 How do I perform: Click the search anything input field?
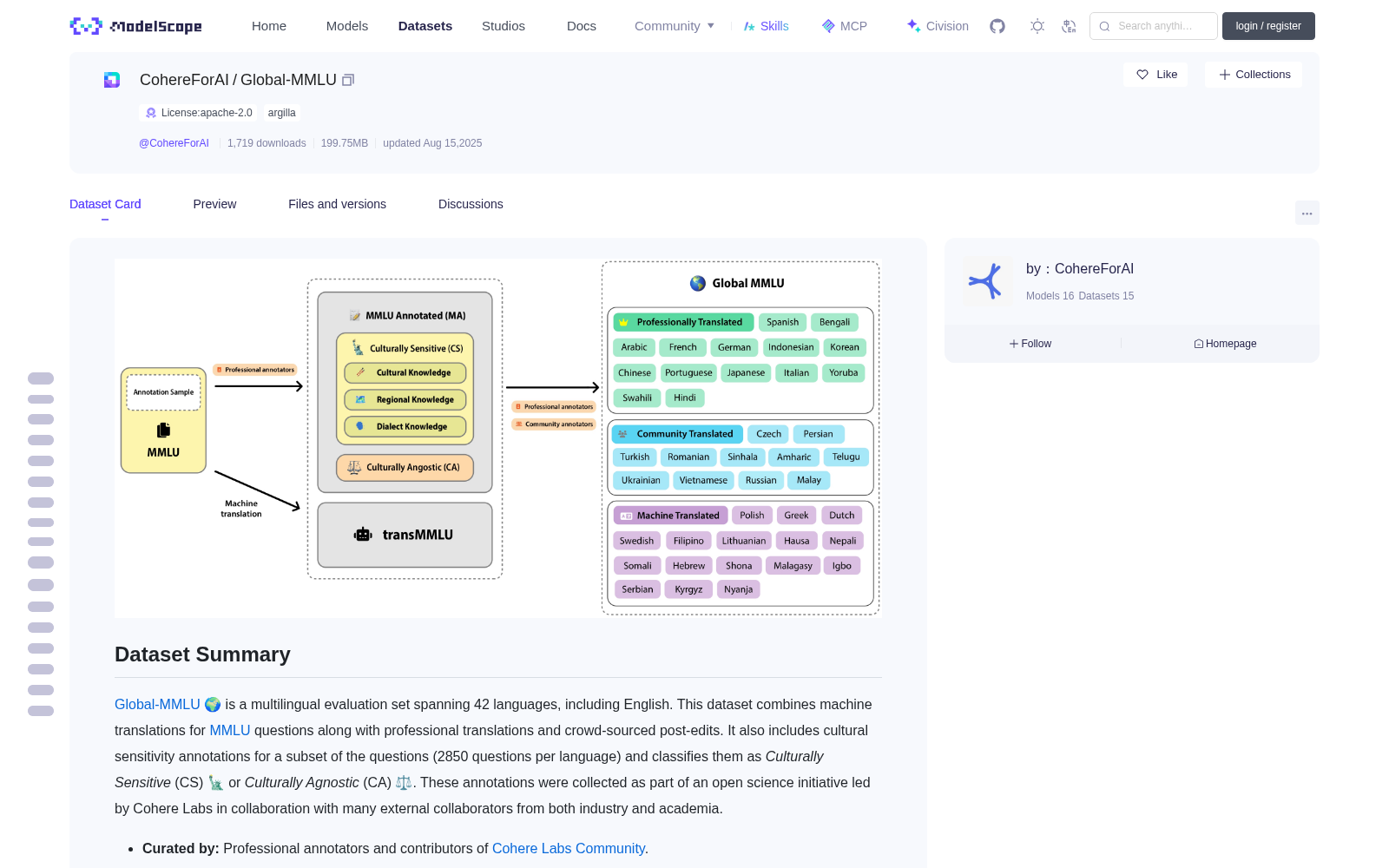coord(1154,26)
